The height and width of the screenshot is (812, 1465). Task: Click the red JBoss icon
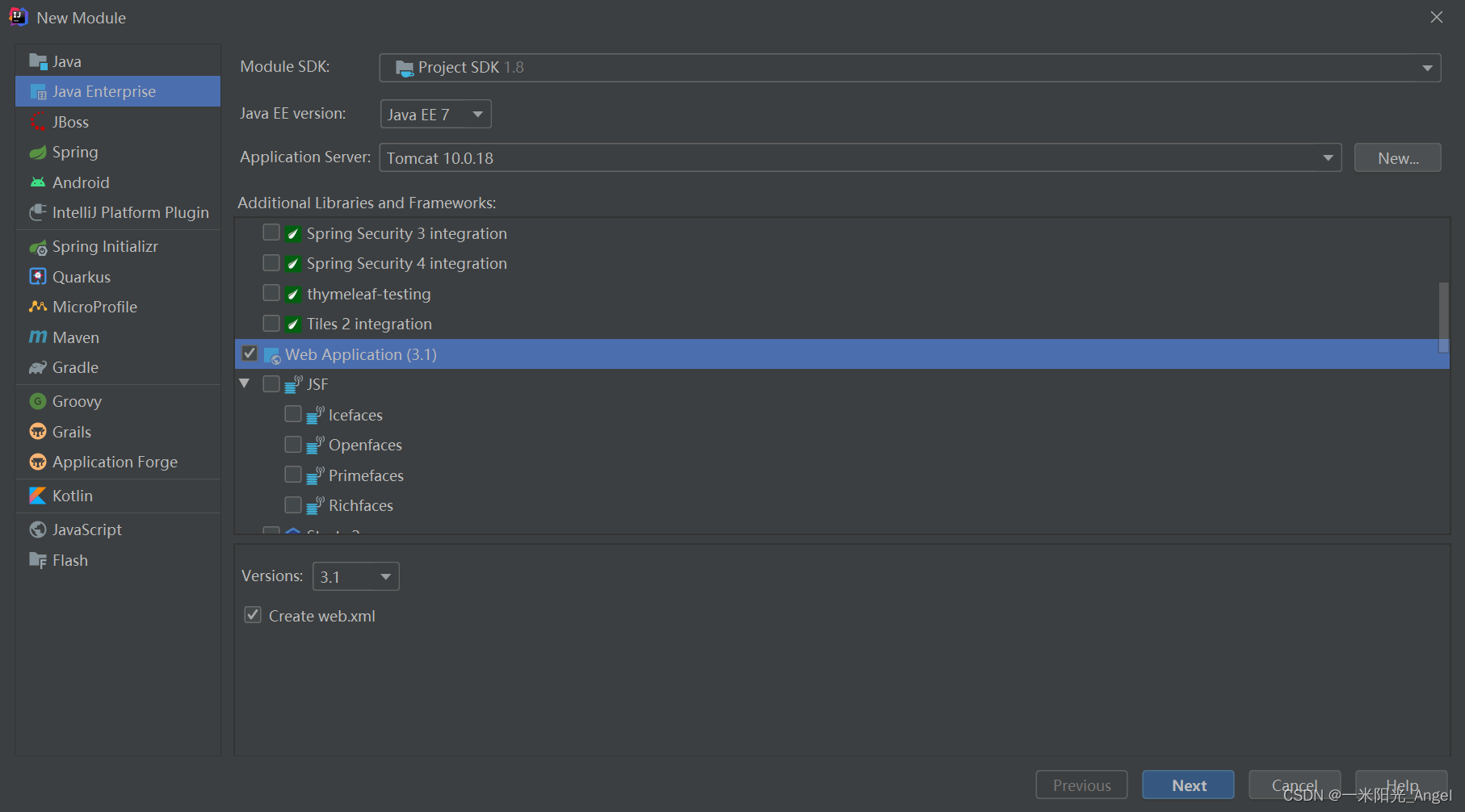(x=38, y=122)
